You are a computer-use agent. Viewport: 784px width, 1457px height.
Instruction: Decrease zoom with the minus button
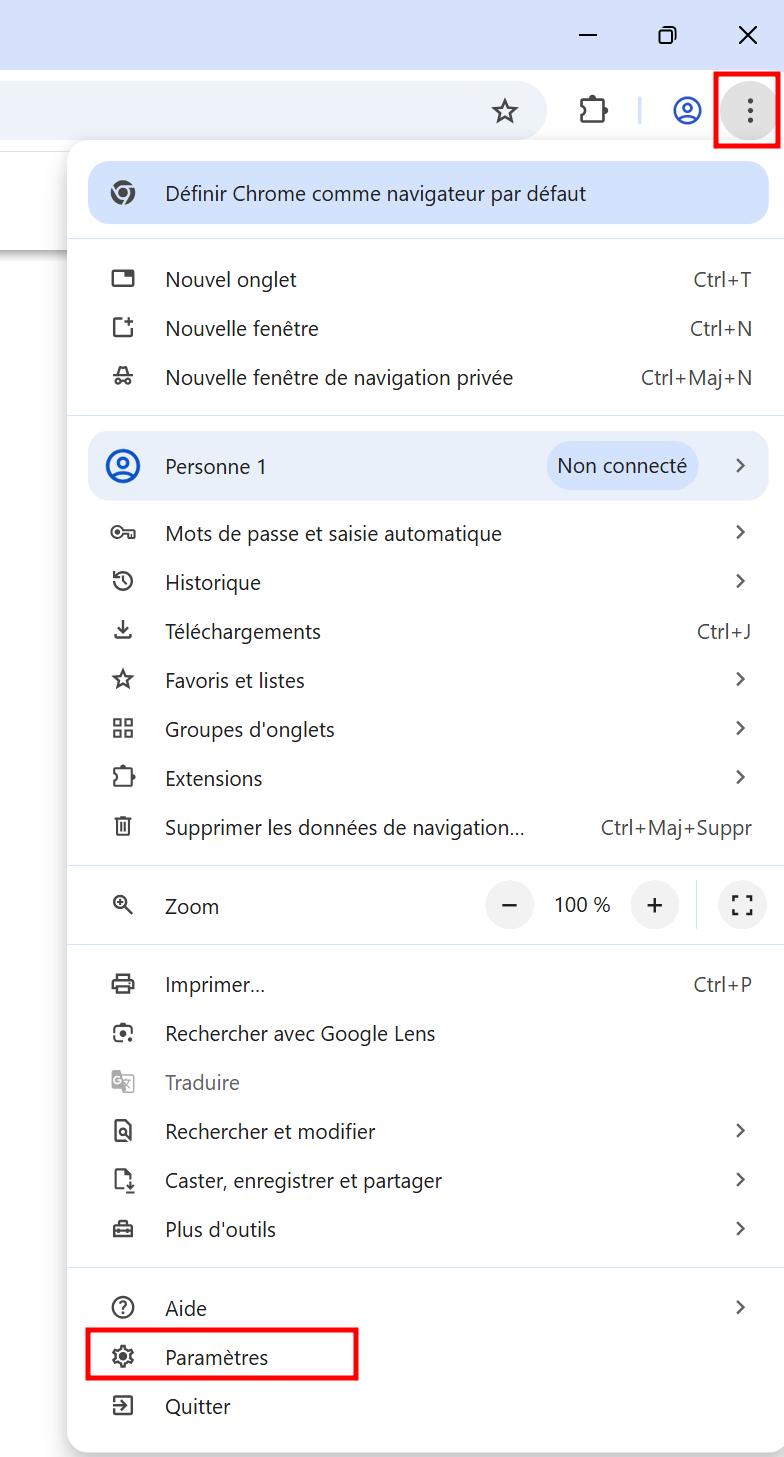coord(510,905)
